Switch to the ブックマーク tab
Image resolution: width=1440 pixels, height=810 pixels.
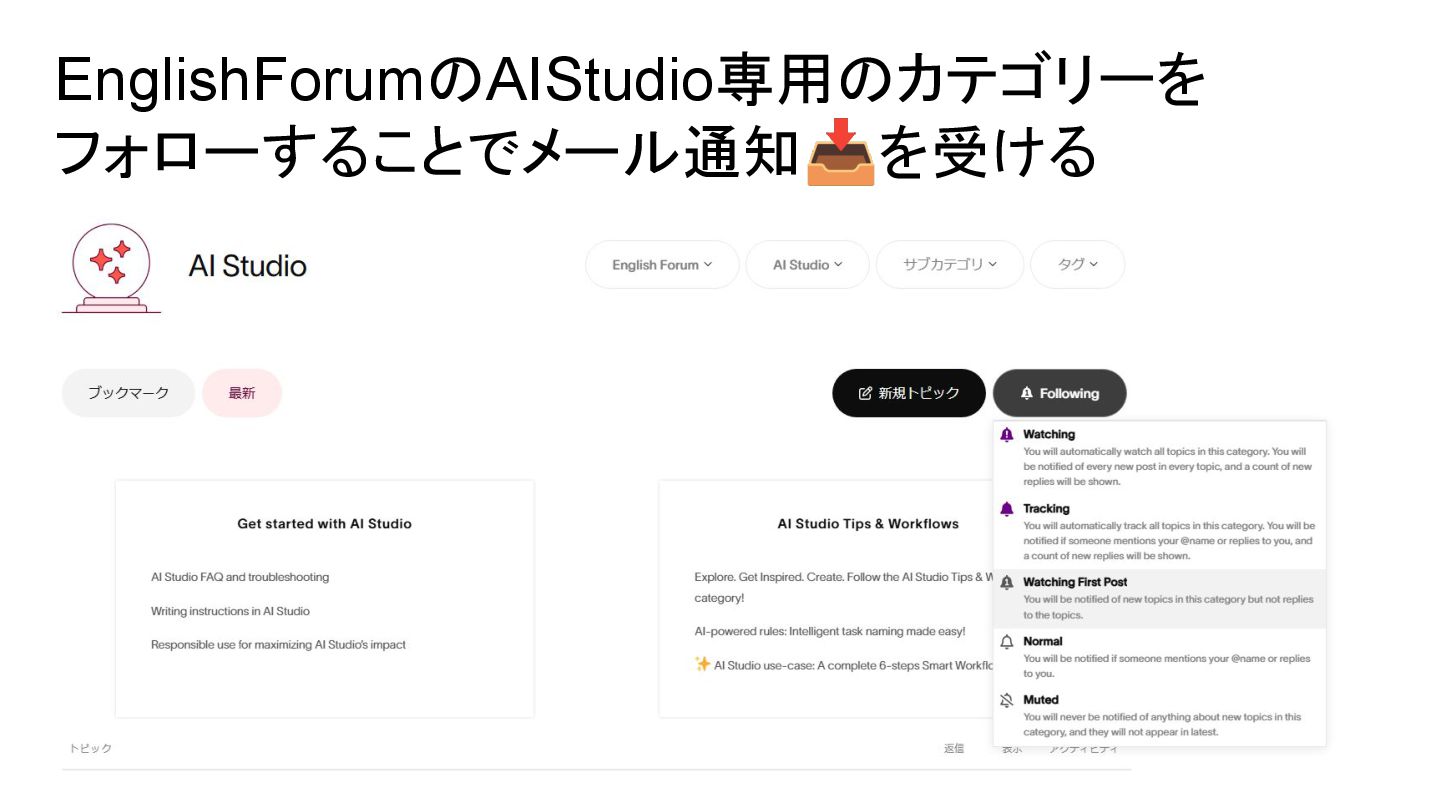[128, 393]
